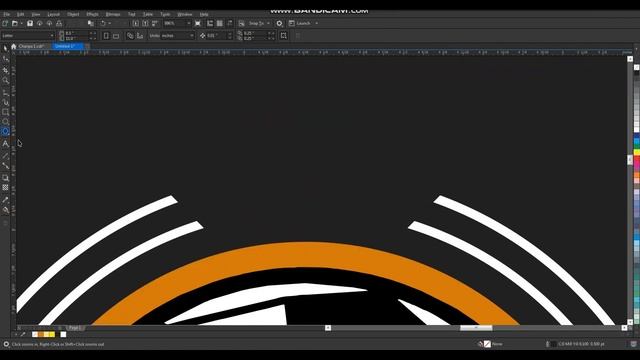Toggle Treat All Objects as Filled
This screenshot has width=640, height=360.
pyautogui.click(x=284, y=36)
